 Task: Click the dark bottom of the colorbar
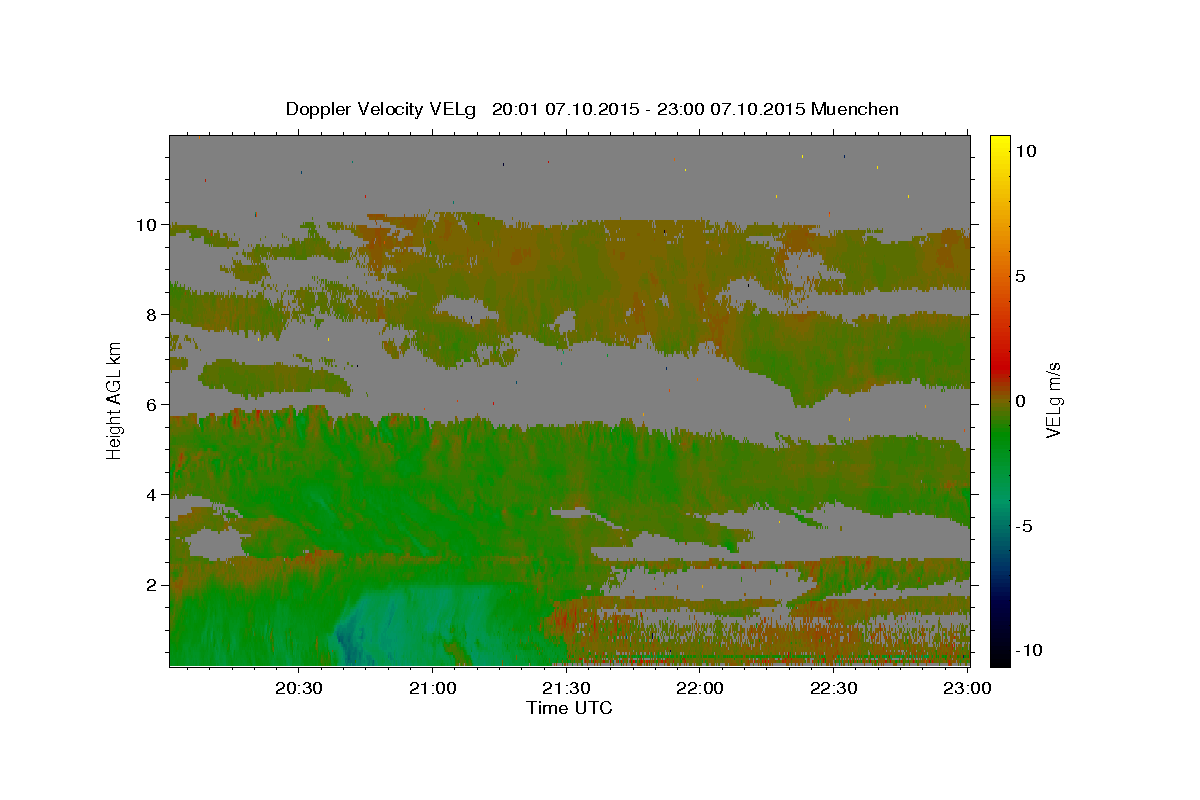point(999,655)
